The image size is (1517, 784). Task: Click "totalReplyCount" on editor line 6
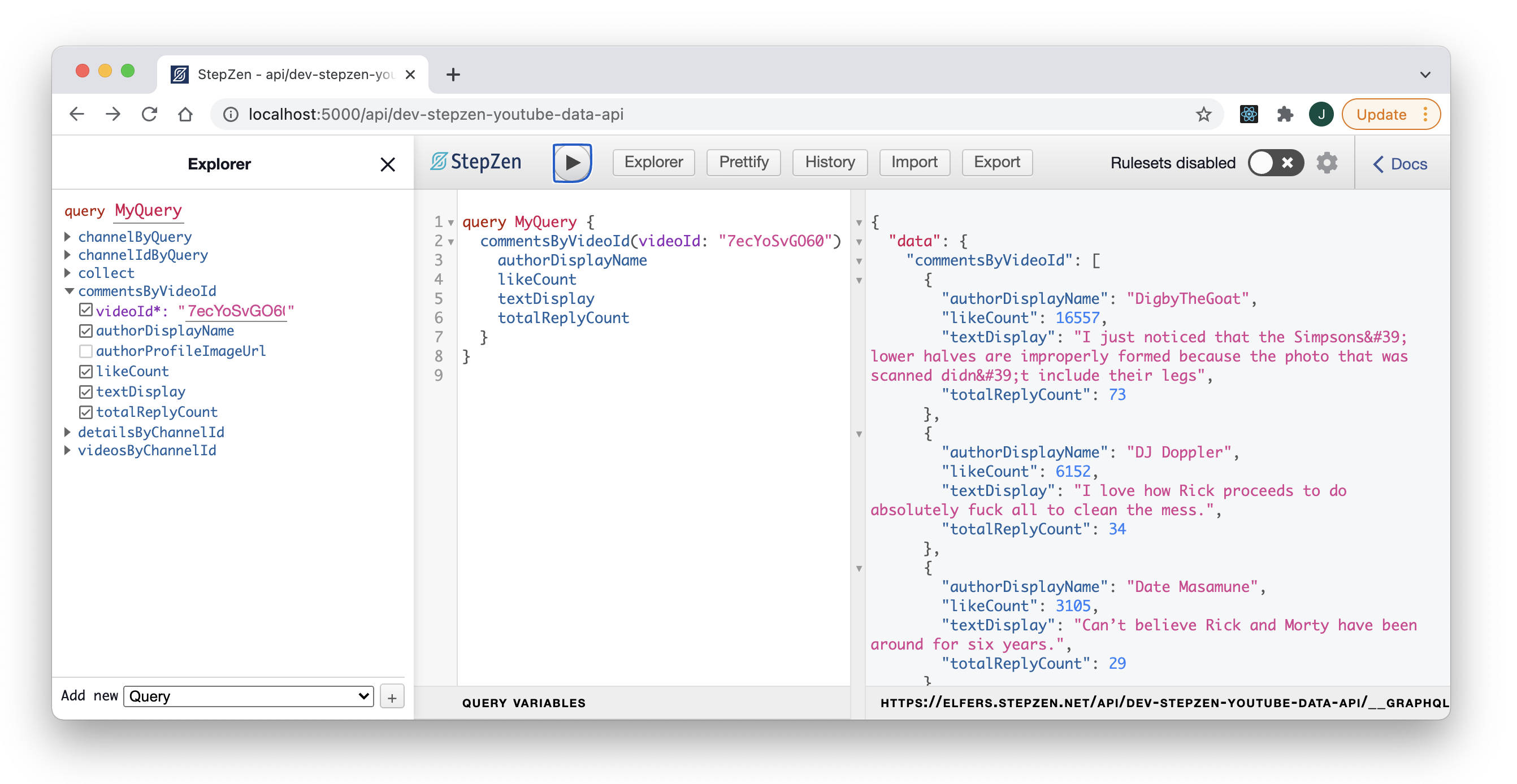click(x=563, y=318)
